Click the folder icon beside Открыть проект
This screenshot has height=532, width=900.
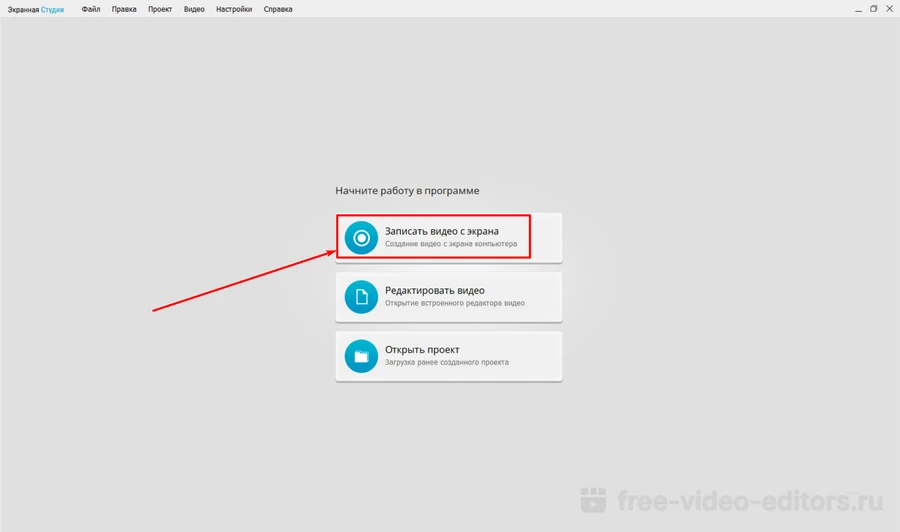point(361,356)
